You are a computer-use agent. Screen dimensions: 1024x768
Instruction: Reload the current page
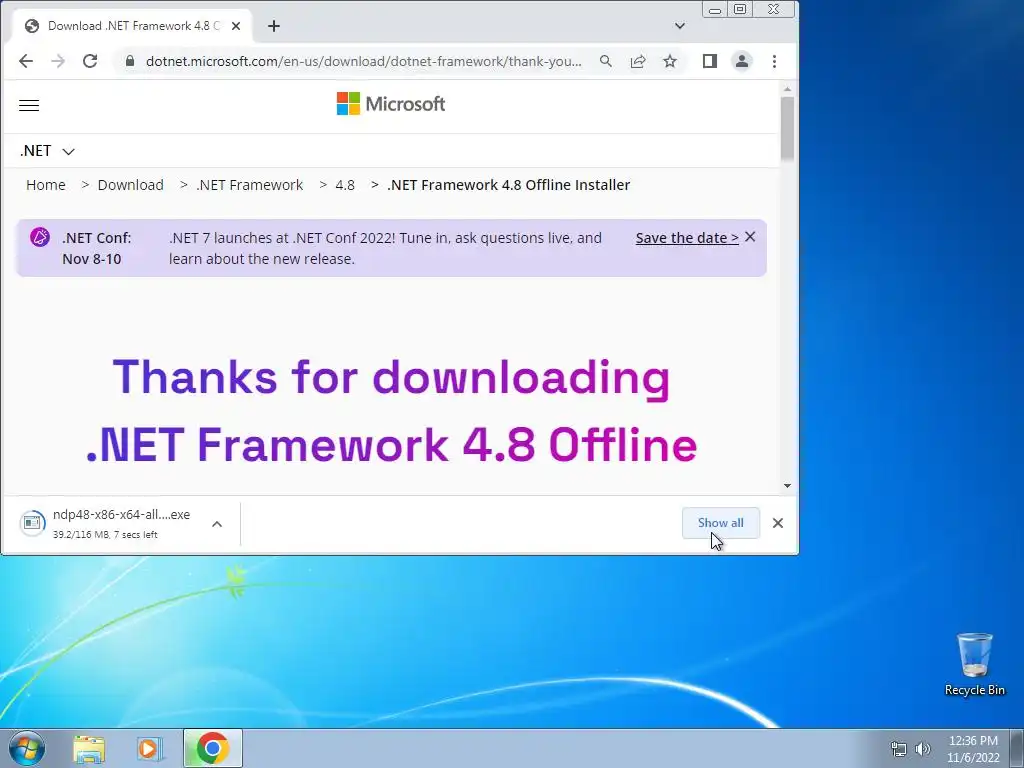click(x=90, y=61)
